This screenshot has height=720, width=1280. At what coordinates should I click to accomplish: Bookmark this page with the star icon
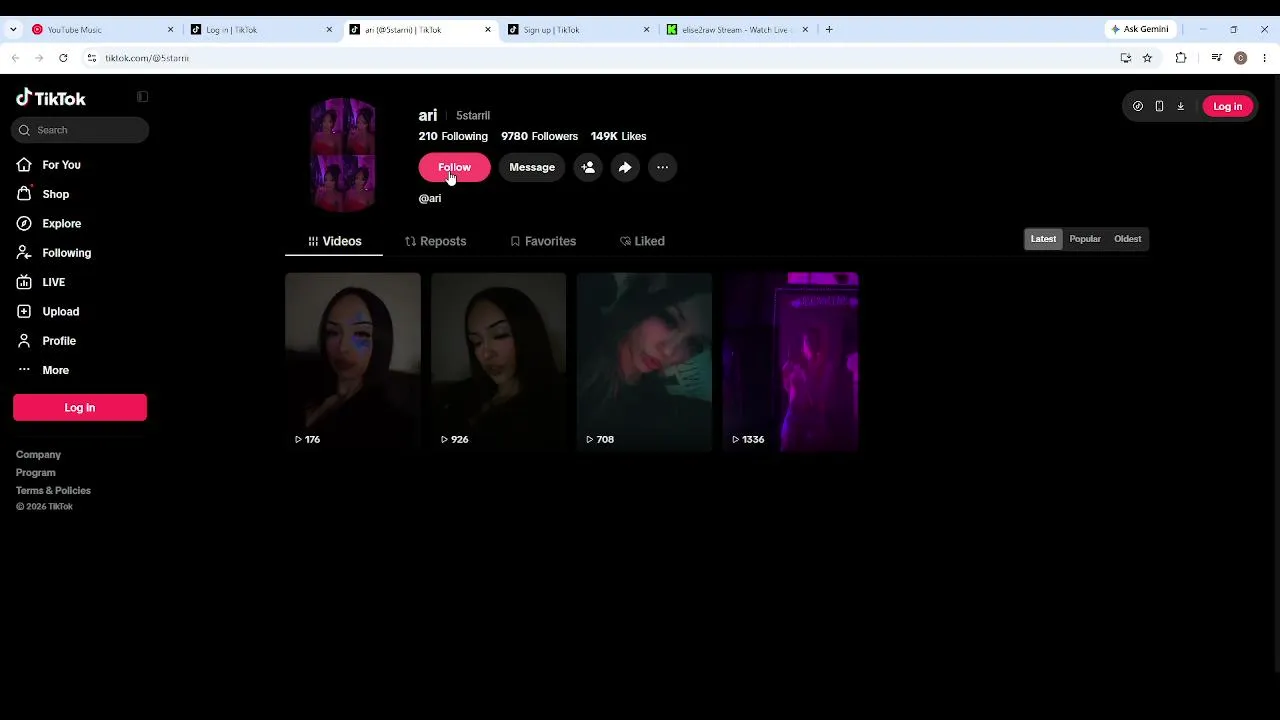point(1147,58)
